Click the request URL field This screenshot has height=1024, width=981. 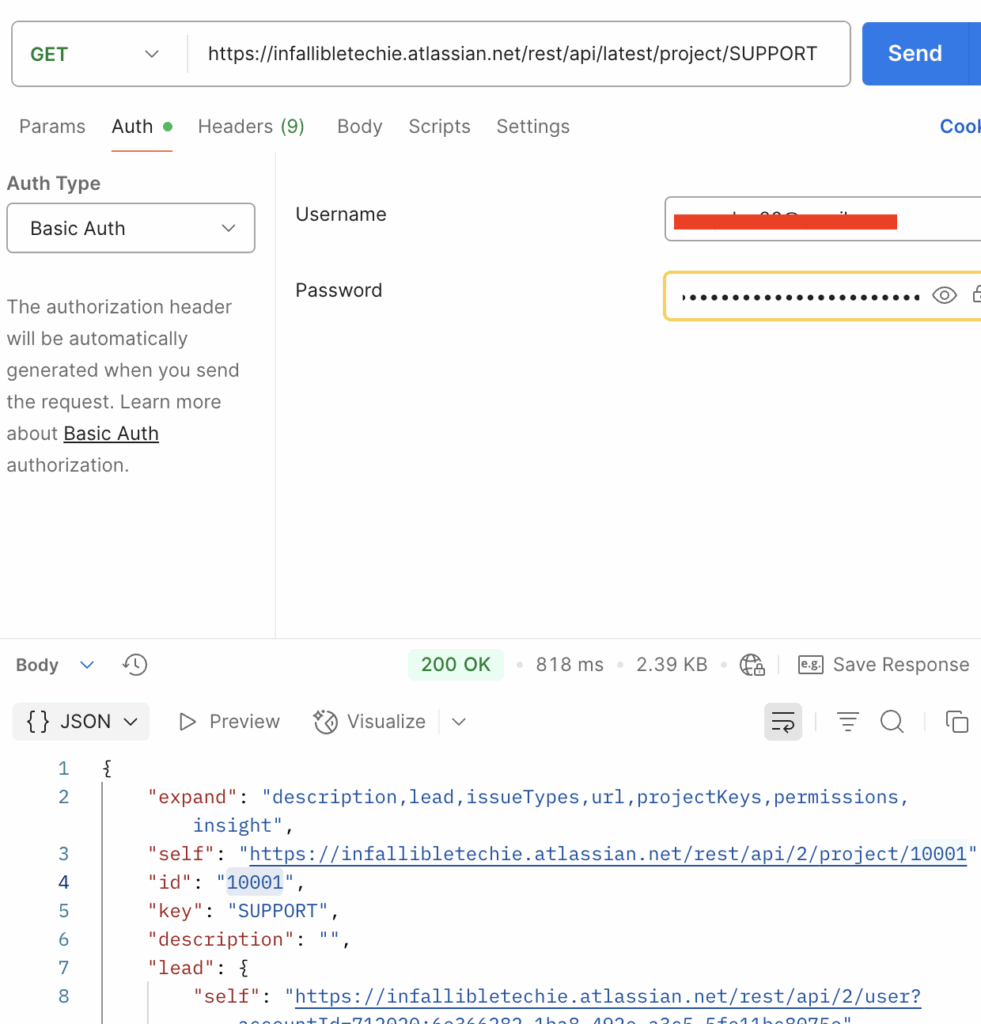point(512,54)
